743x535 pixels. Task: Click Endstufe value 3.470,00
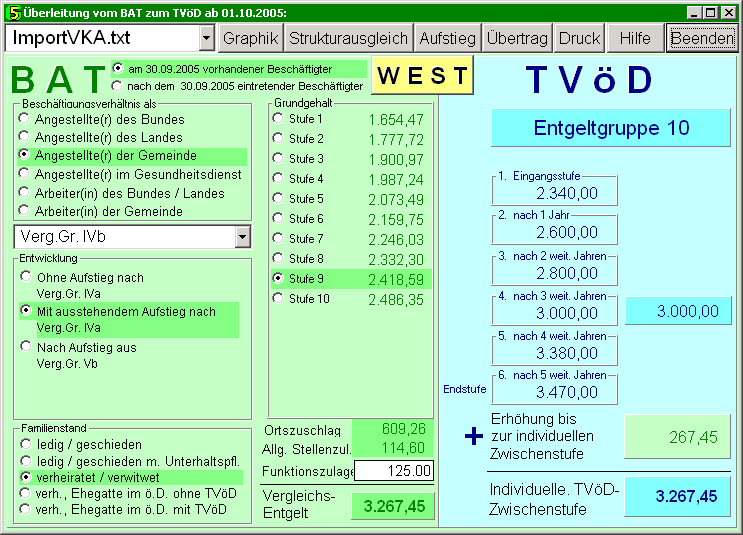[x=567, y=392]
